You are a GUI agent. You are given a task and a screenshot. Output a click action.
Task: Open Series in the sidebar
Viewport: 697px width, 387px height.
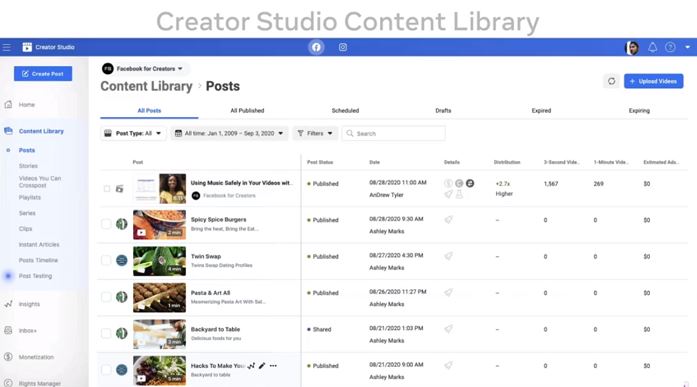(27, 213)
